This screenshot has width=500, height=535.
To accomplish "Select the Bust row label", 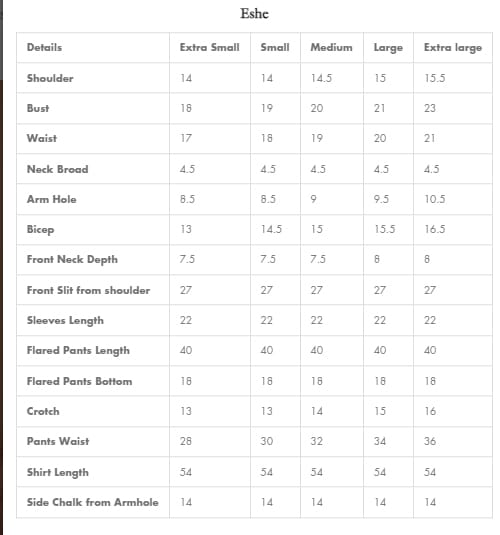I will click(38, 108).
